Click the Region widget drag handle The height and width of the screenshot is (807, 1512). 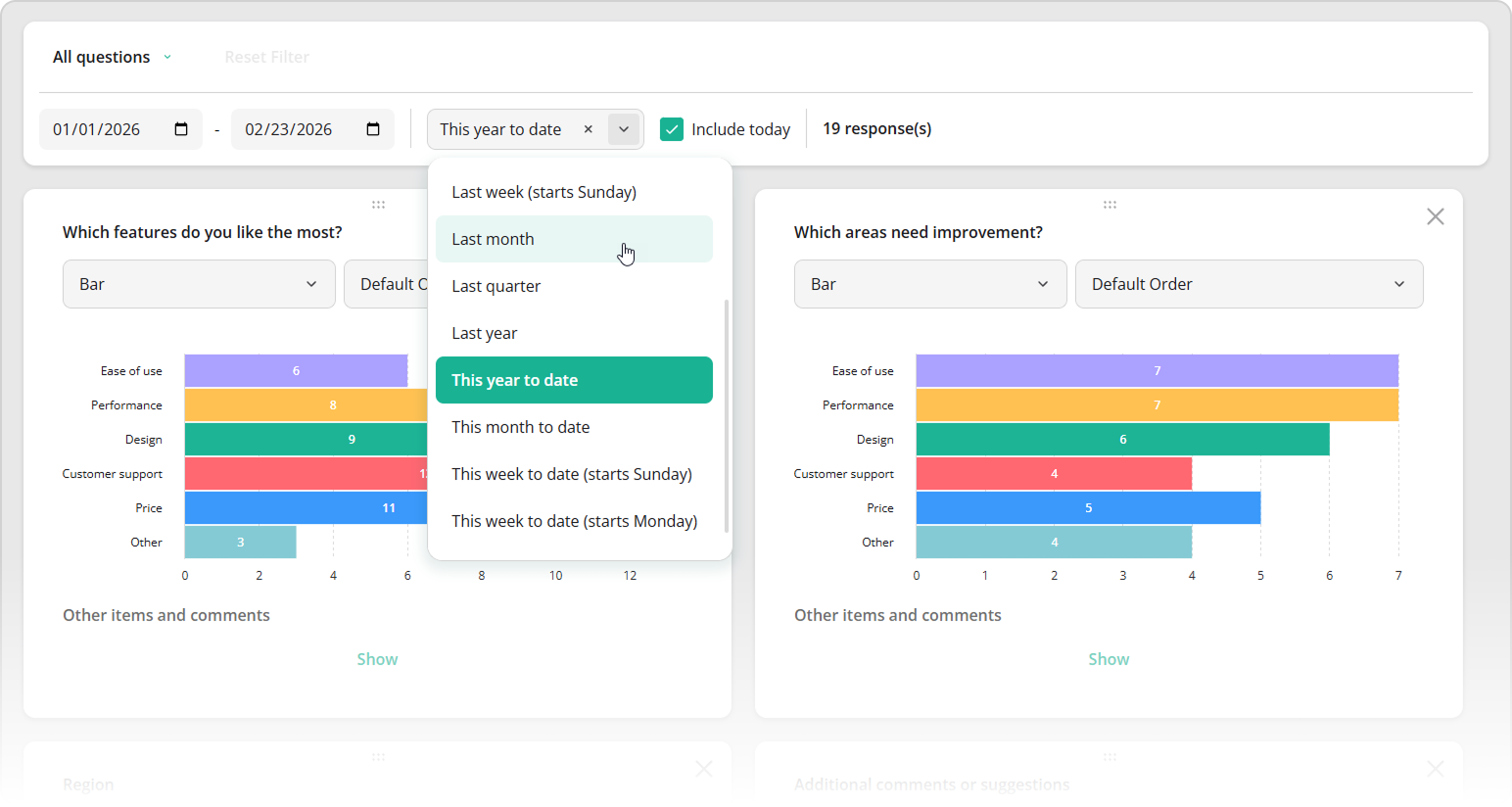[378, 756]
